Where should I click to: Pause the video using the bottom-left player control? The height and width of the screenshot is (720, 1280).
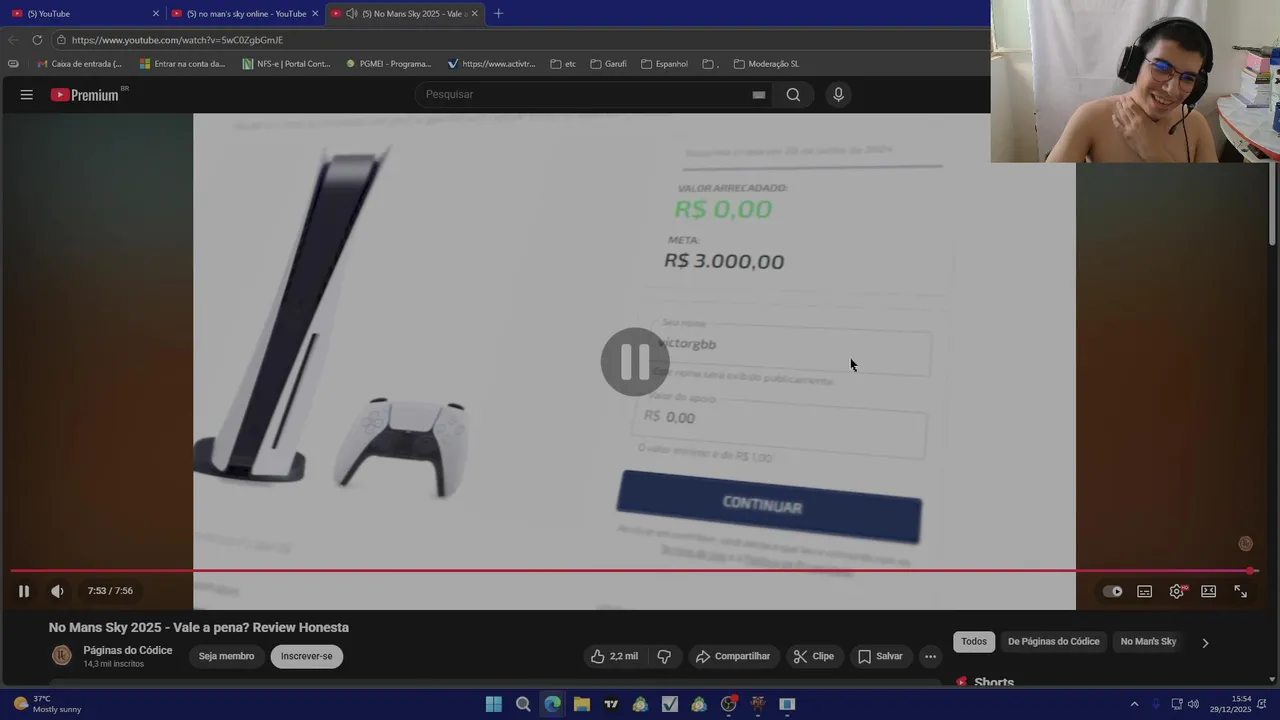pos(23,591)
